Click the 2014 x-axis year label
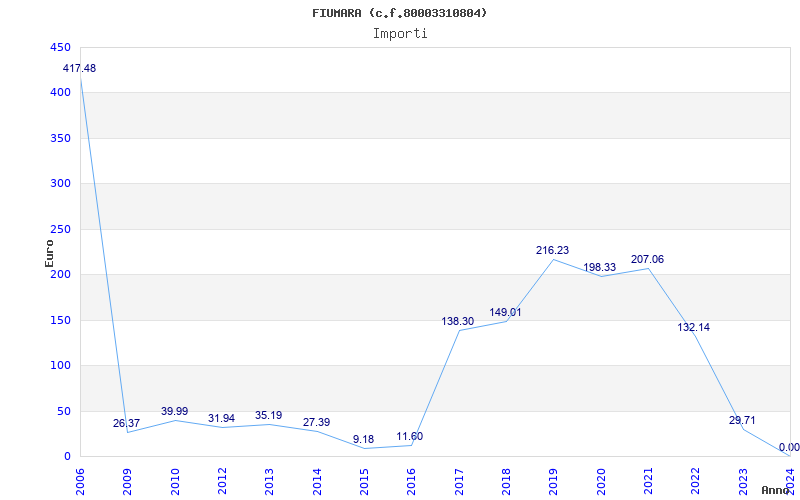The height and width of the screenshot is (500, 800). (317, 481)
